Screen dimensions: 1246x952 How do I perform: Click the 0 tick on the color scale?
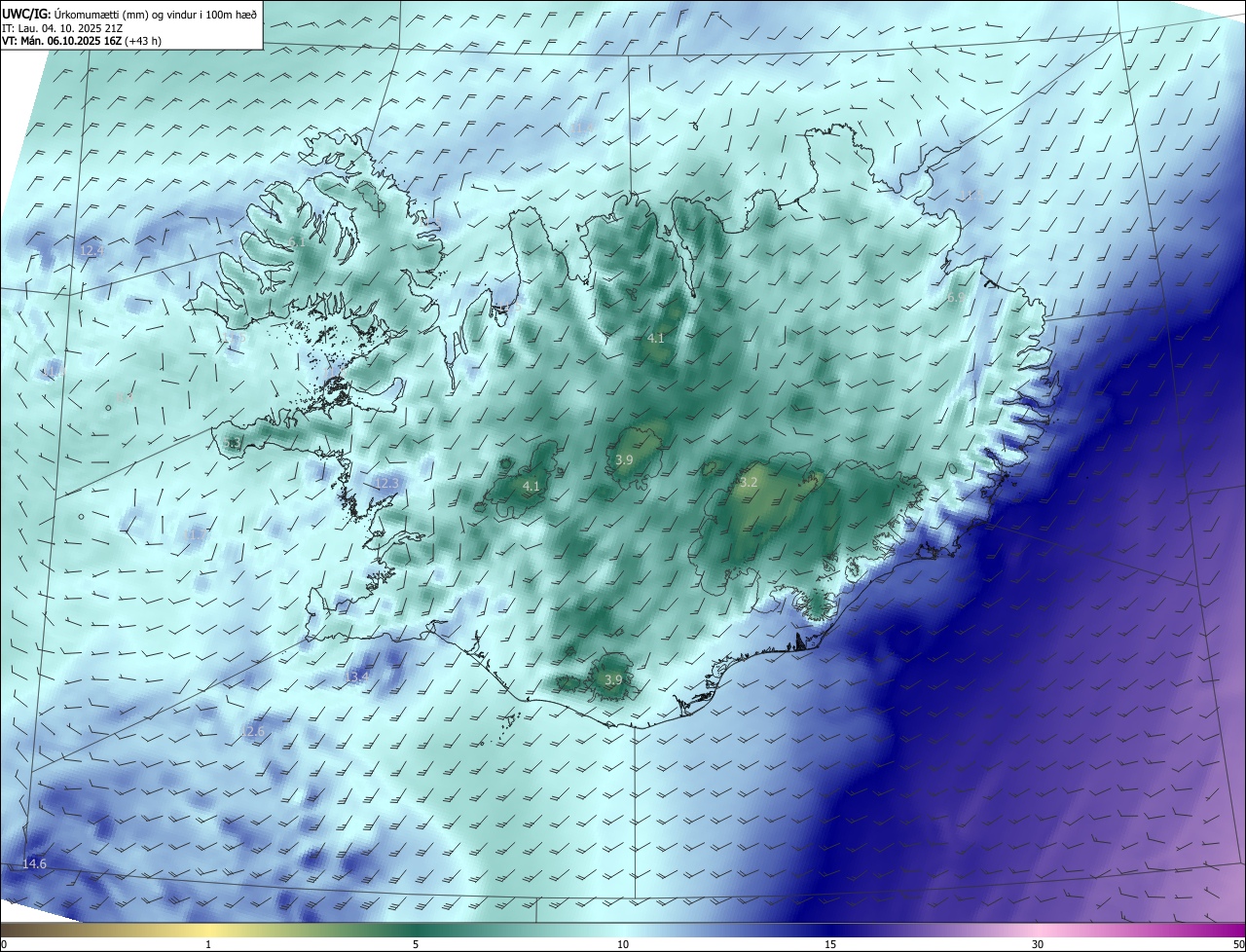(4, 944)
